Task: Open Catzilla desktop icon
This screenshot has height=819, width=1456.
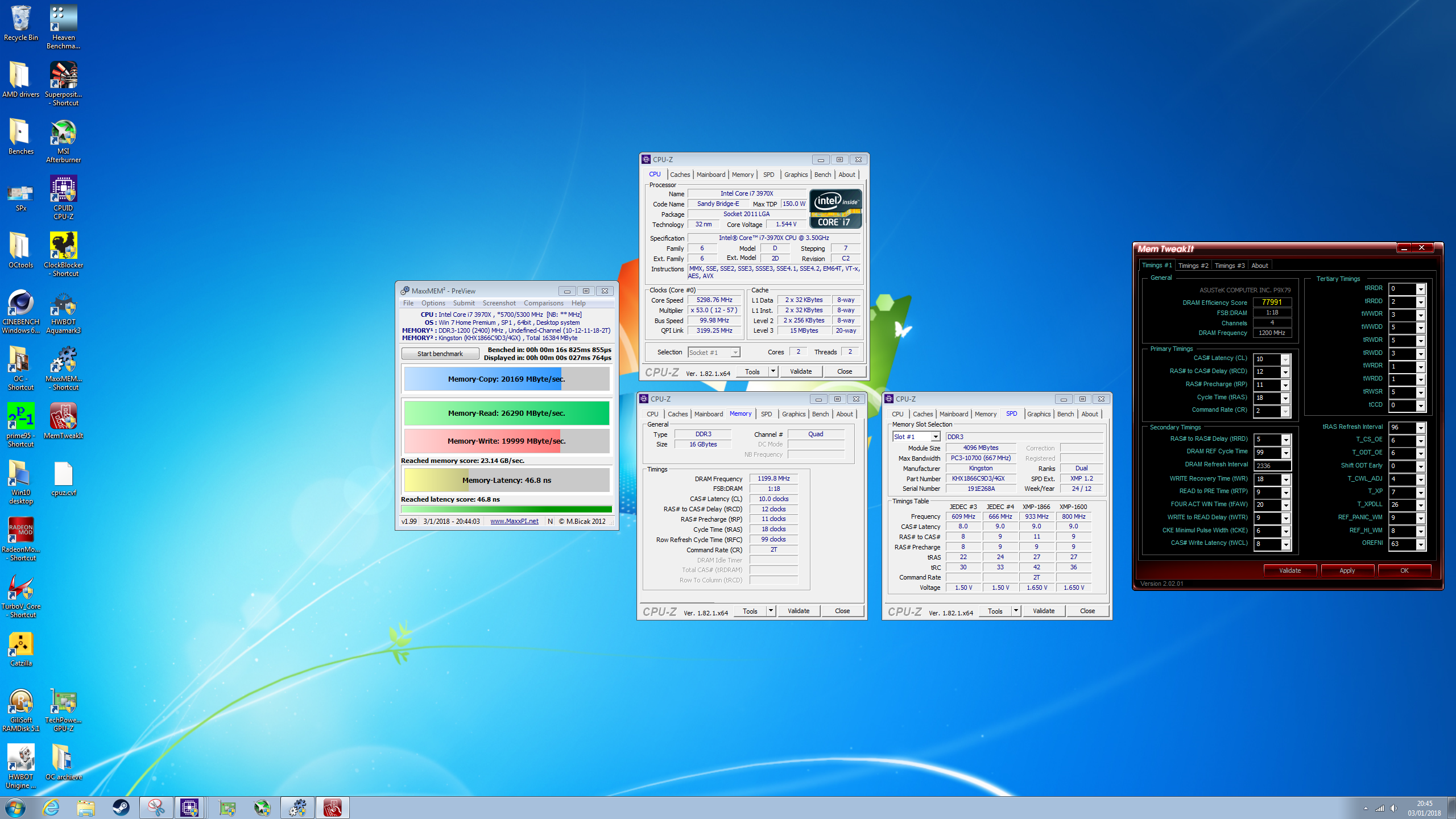Action: (x=21, y=648)
